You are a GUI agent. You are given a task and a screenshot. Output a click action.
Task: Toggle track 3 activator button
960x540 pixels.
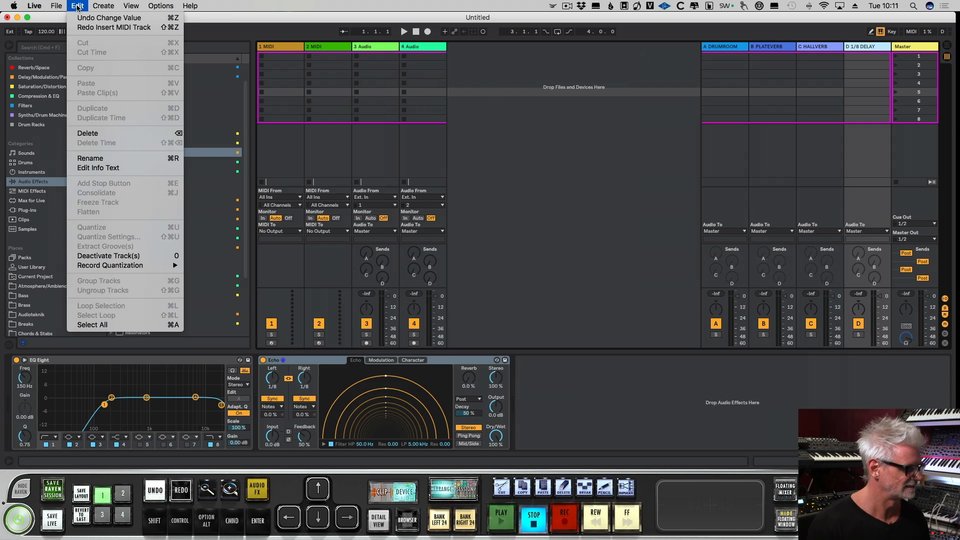point(366,323)
